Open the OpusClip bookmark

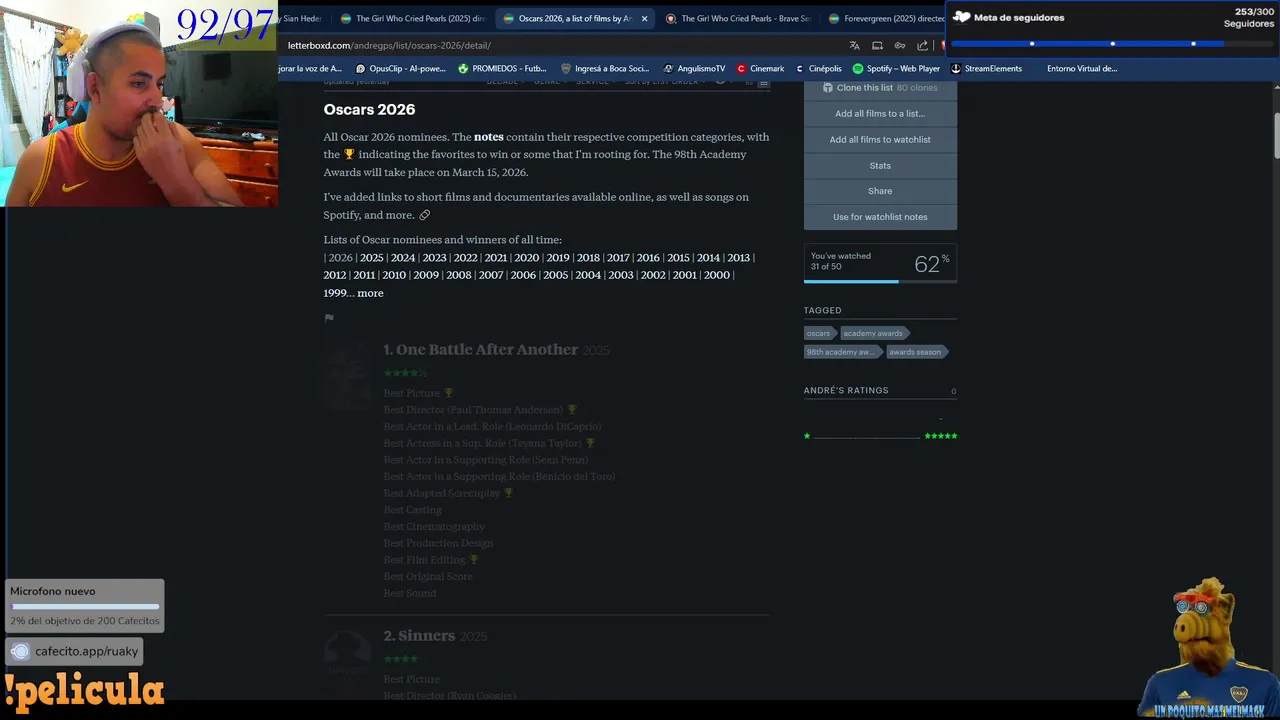[x=400, y=69]
